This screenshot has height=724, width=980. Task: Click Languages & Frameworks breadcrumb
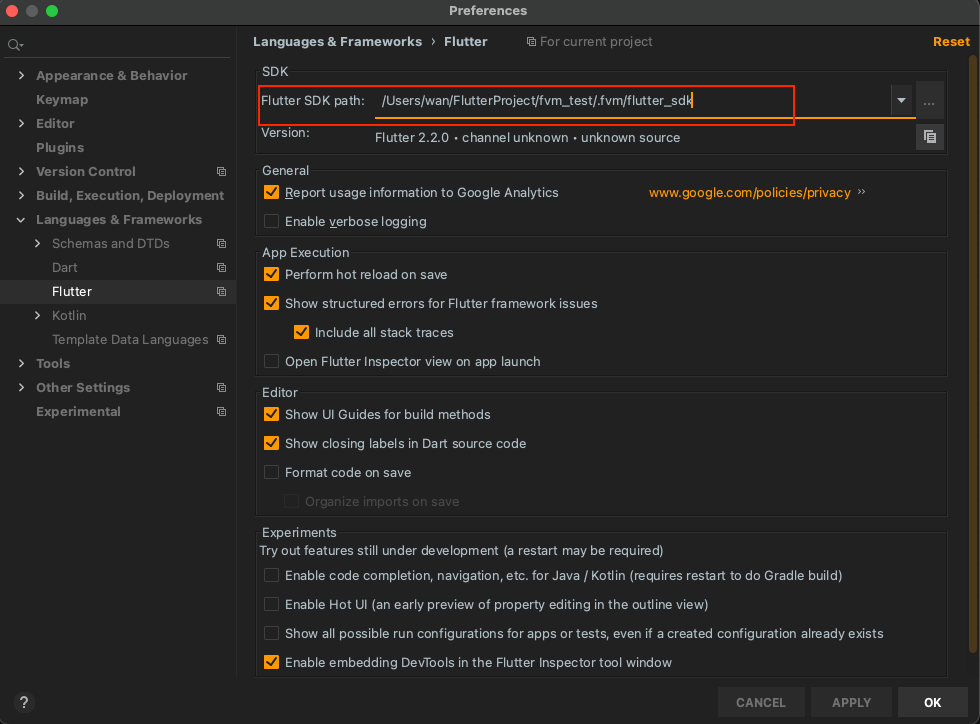coord(338,41)
